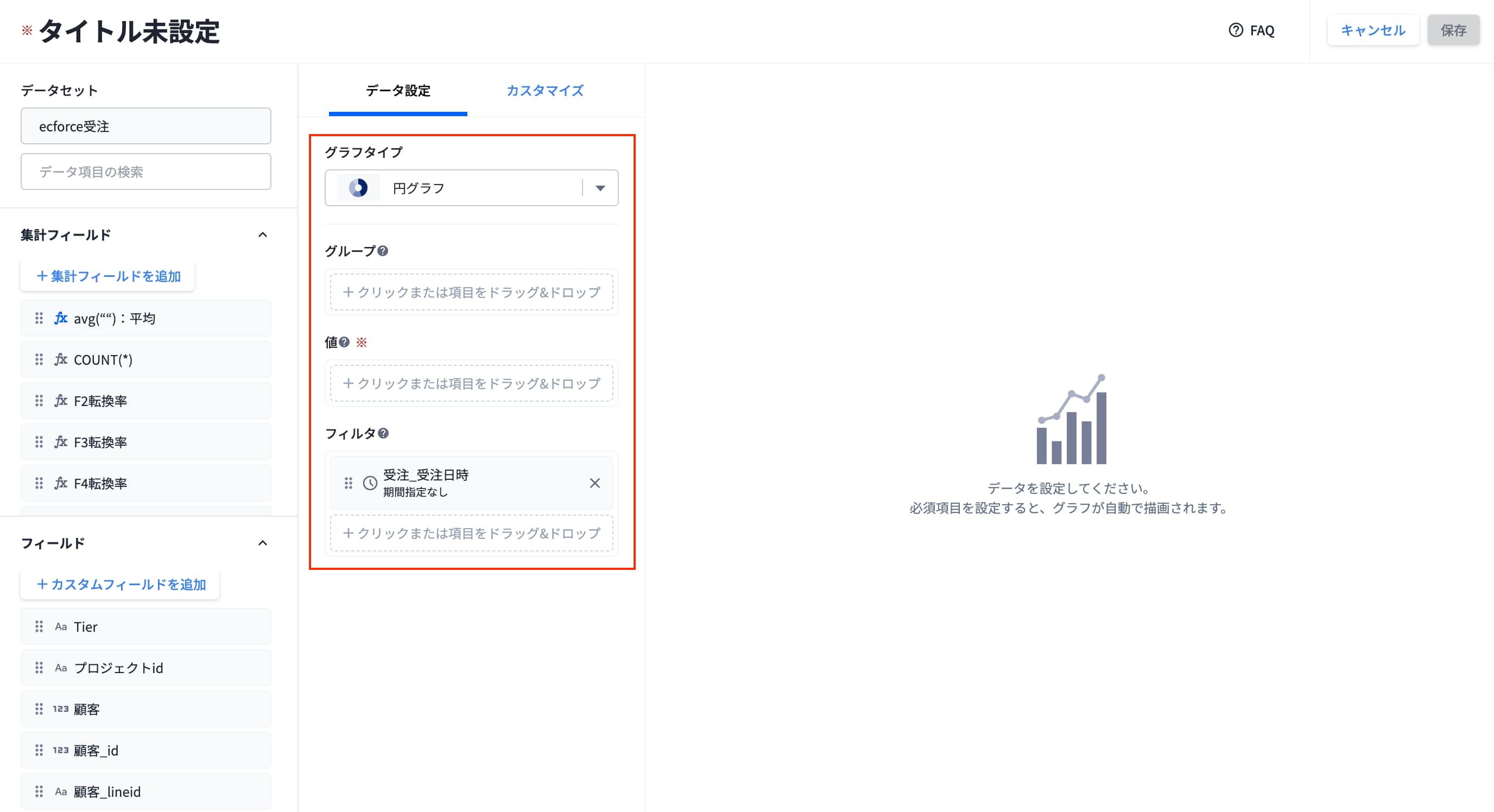Click the グループ help question icon
The height and width of the screenshot is (812, 1494).
point(383,251)
